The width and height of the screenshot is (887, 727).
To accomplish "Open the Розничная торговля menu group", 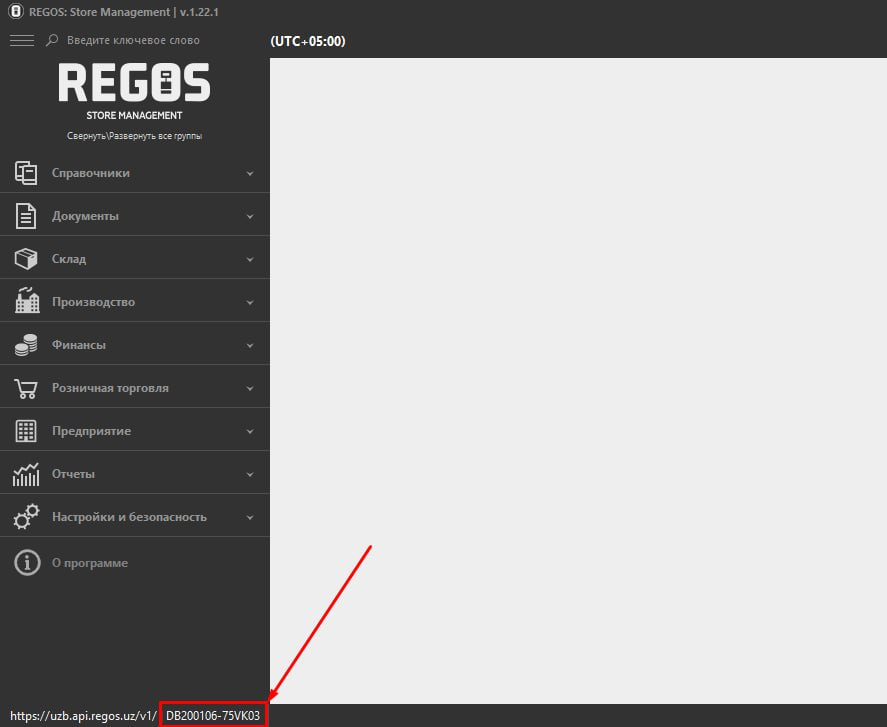I will click(x=135, y=388).
